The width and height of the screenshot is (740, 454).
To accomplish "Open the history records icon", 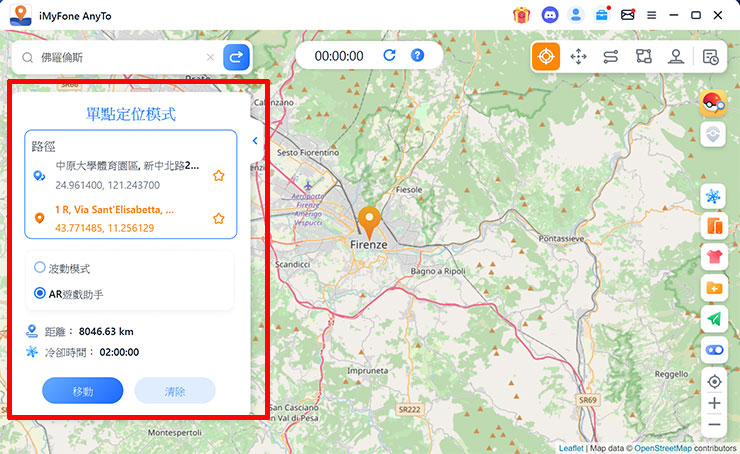I will click(710, 57).
